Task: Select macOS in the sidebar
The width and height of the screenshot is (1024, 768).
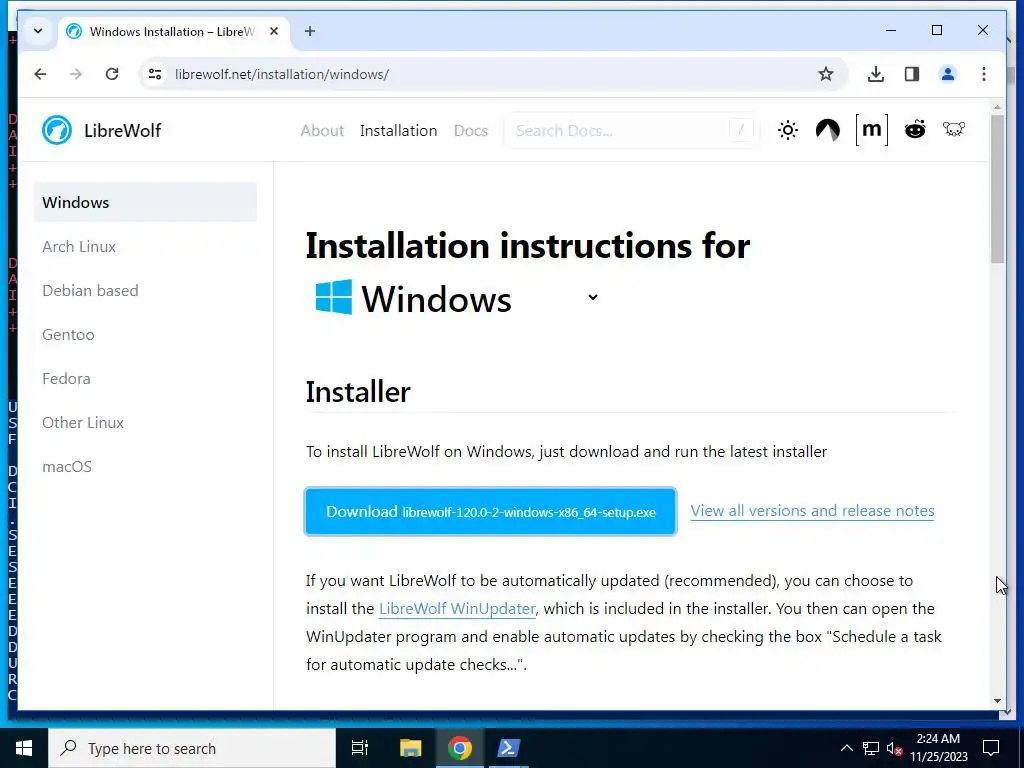Action: click(x=67, y=467)
